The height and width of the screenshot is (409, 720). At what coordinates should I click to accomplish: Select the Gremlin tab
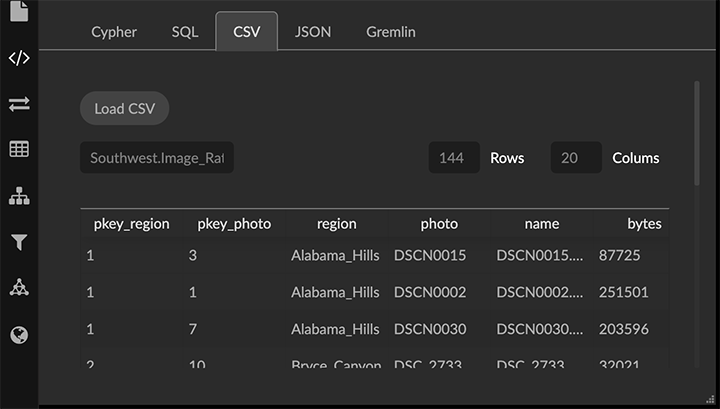[x=390, y=32]
